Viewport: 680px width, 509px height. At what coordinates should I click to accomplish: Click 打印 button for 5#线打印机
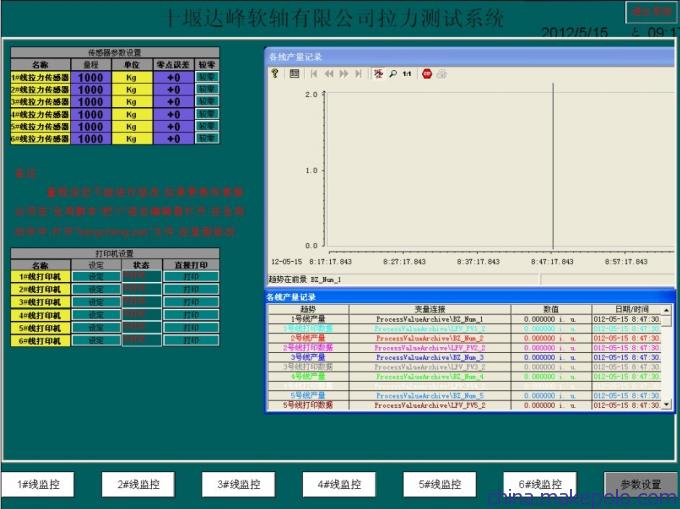click(191, 328)
